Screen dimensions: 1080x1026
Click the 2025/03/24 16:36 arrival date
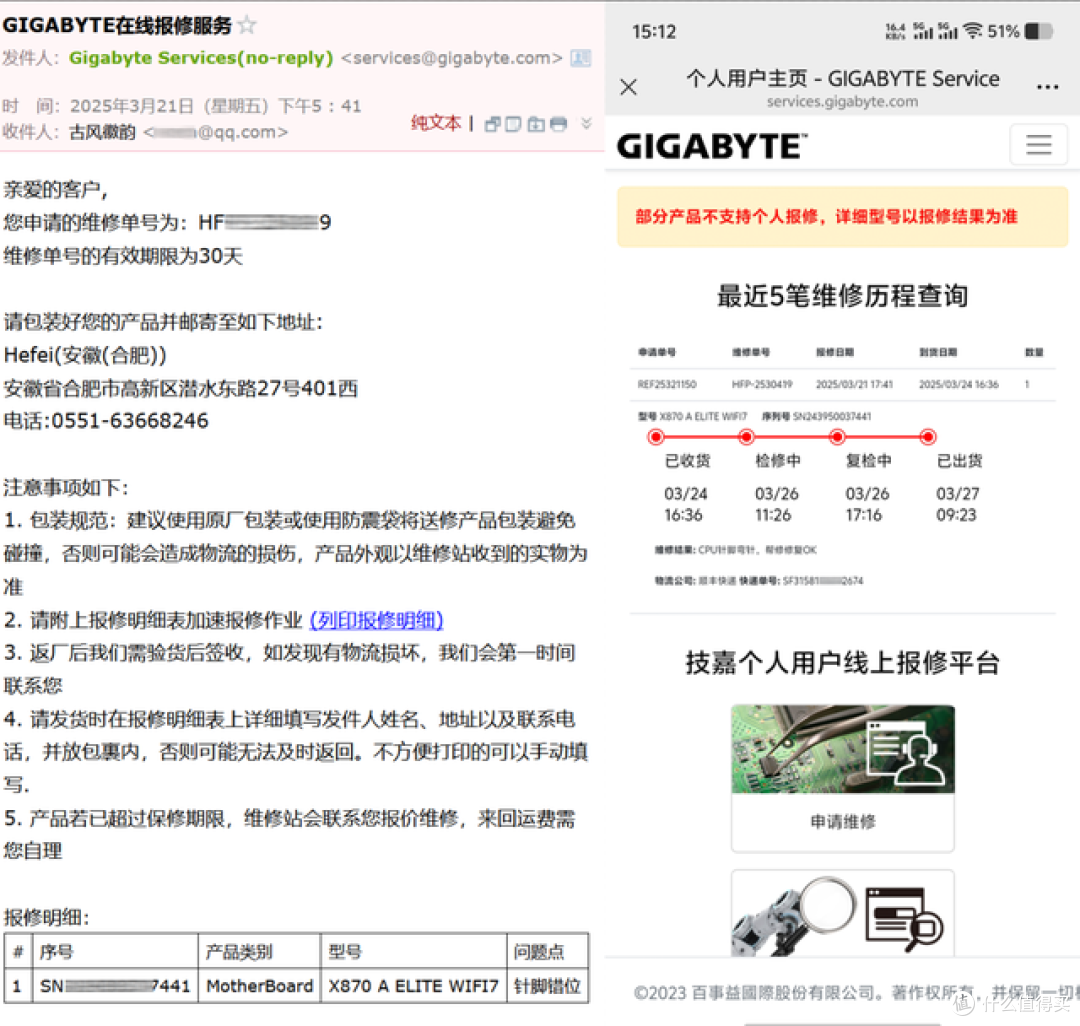(958, 384)
